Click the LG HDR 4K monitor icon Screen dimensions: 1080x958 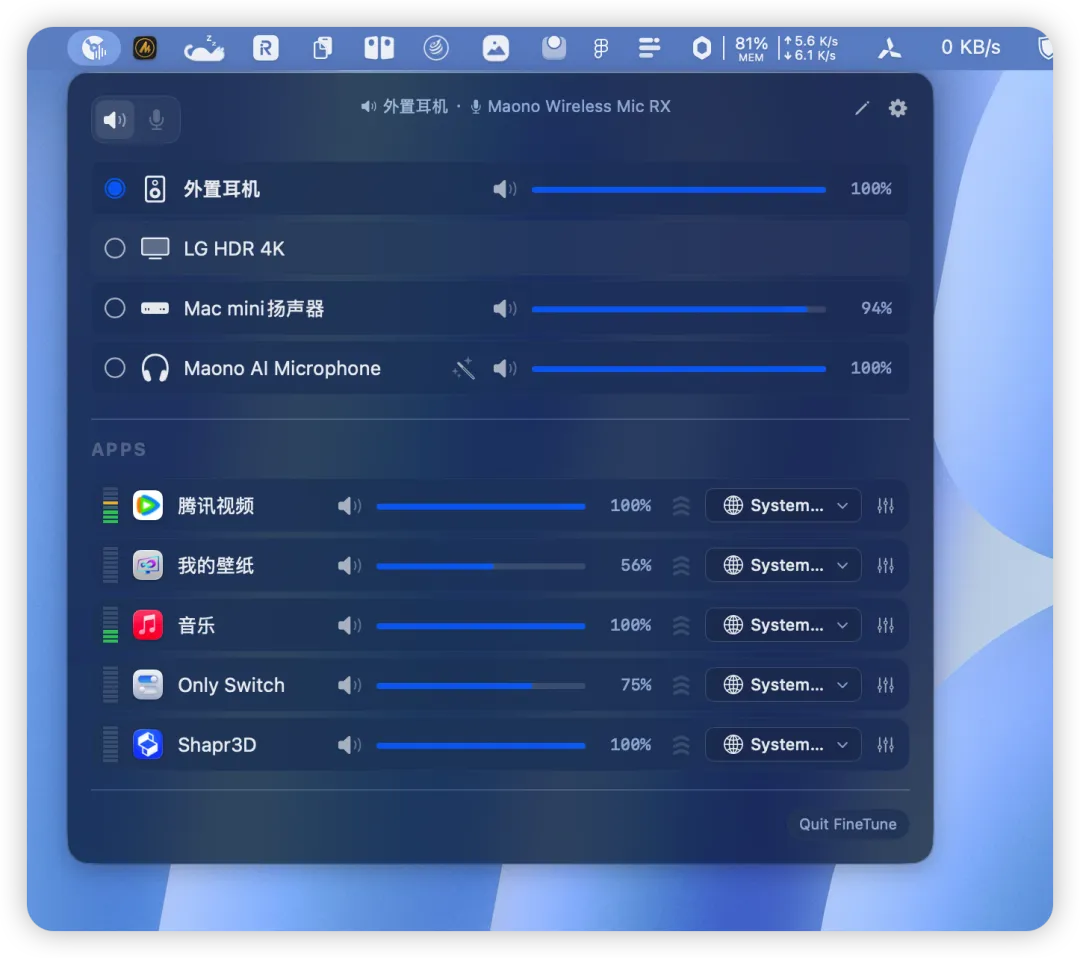pyautogui.click(x=155, y=248)
